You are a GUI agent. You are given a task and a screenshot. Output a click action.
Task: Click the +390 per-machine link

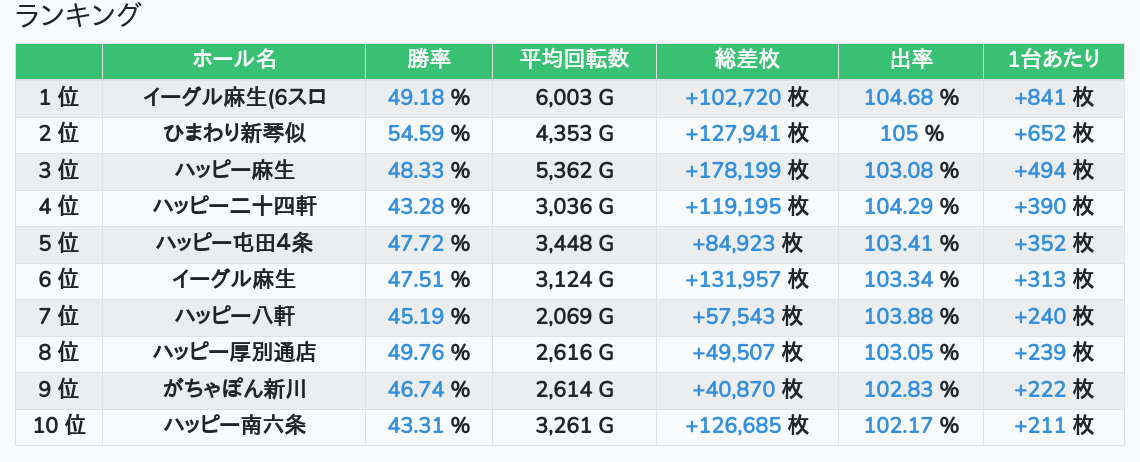tap(1040, 207)
